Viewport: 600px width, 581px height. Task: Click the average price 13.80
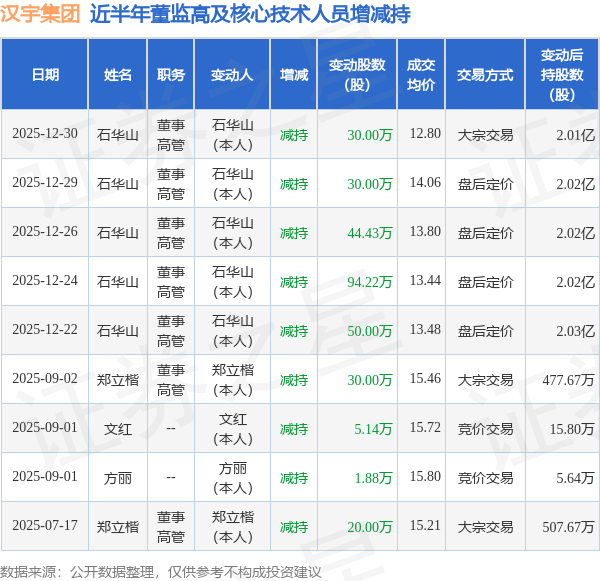click(425, 232)
